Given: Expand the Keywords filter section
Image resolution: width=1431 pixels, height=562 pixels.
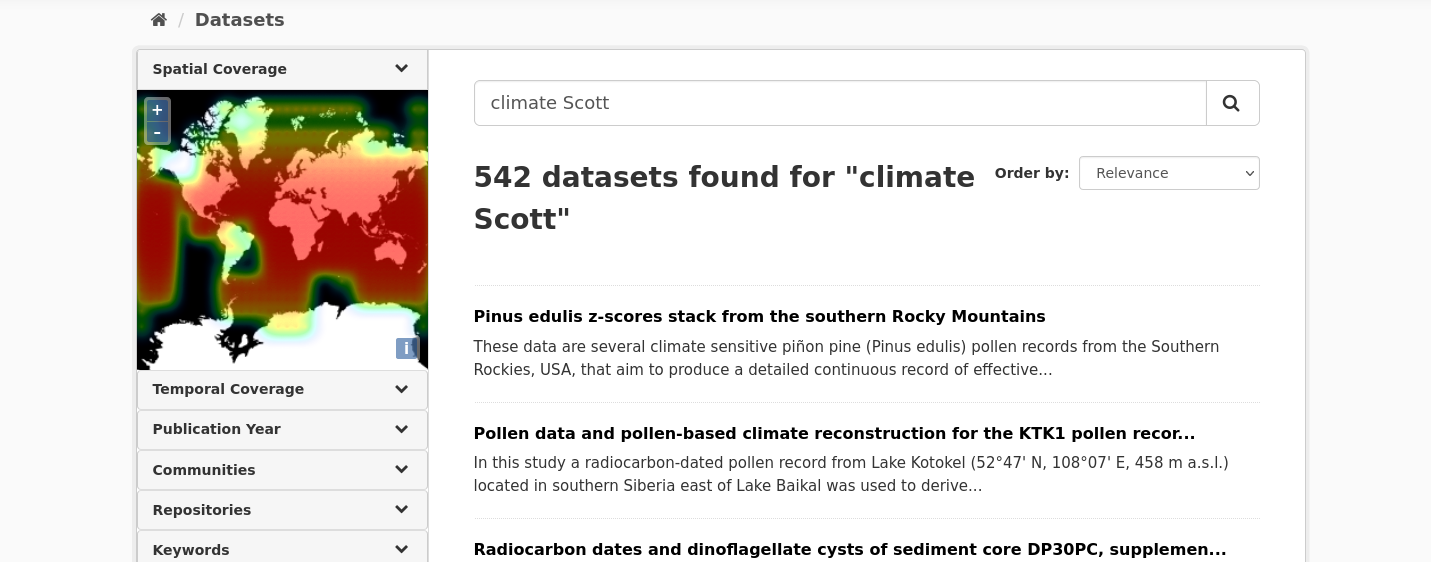Looking at the screenshot, I should click(x=401, y=549).
